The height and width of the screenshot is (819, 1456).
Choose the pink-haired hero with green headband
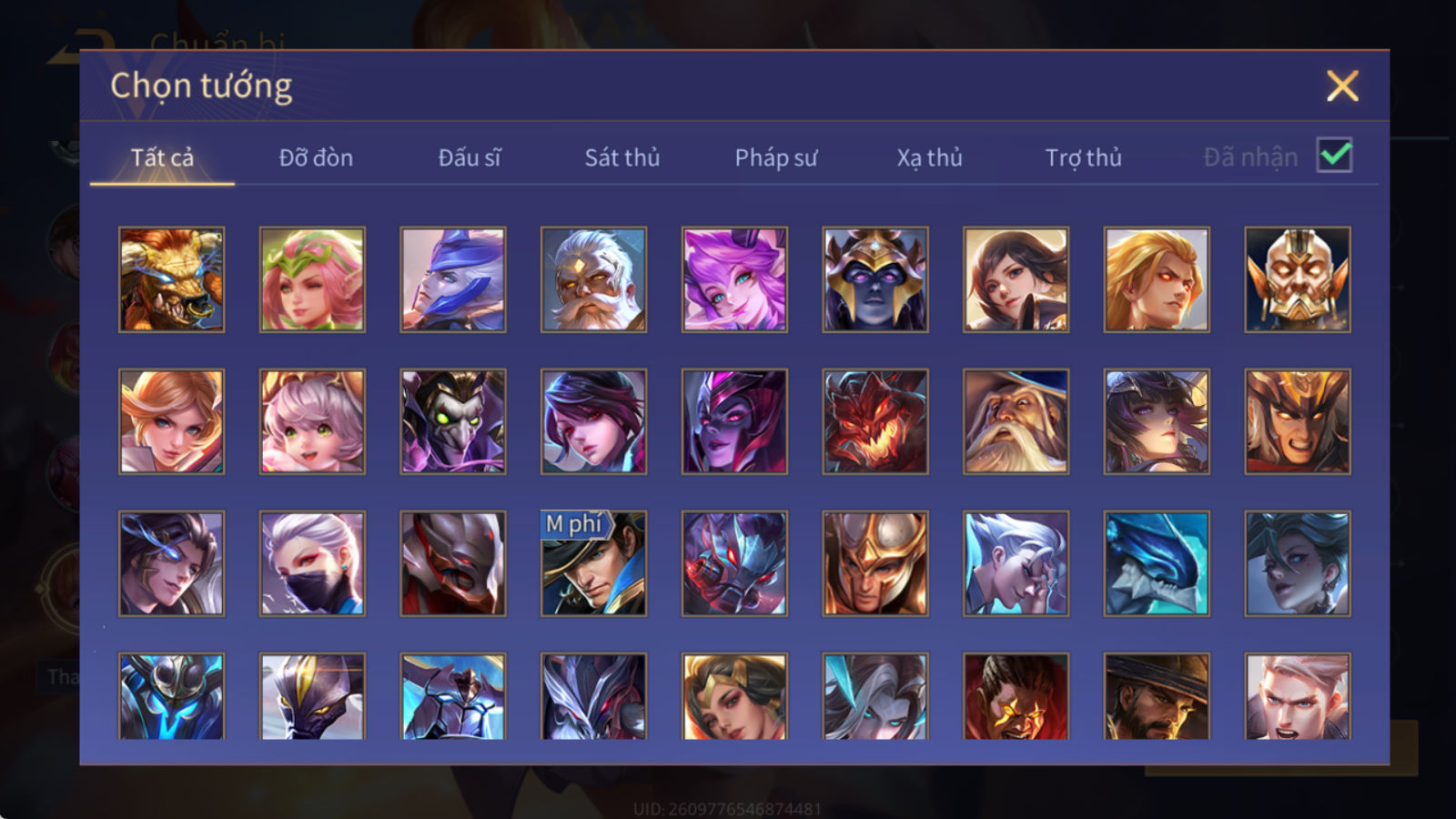(x=312, y=279)
